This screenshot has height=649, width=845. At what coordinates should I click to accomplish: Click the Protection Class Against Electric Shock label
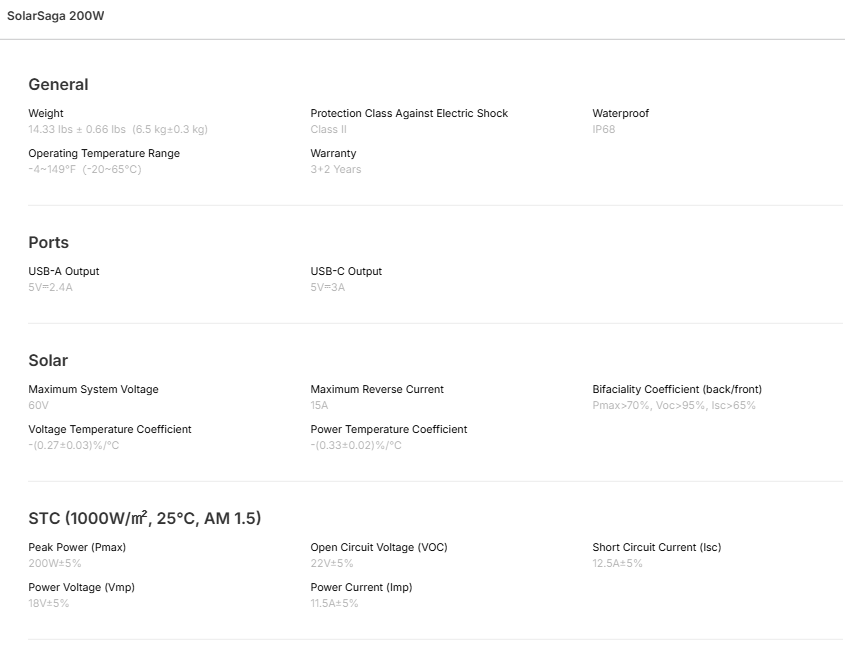409,113
